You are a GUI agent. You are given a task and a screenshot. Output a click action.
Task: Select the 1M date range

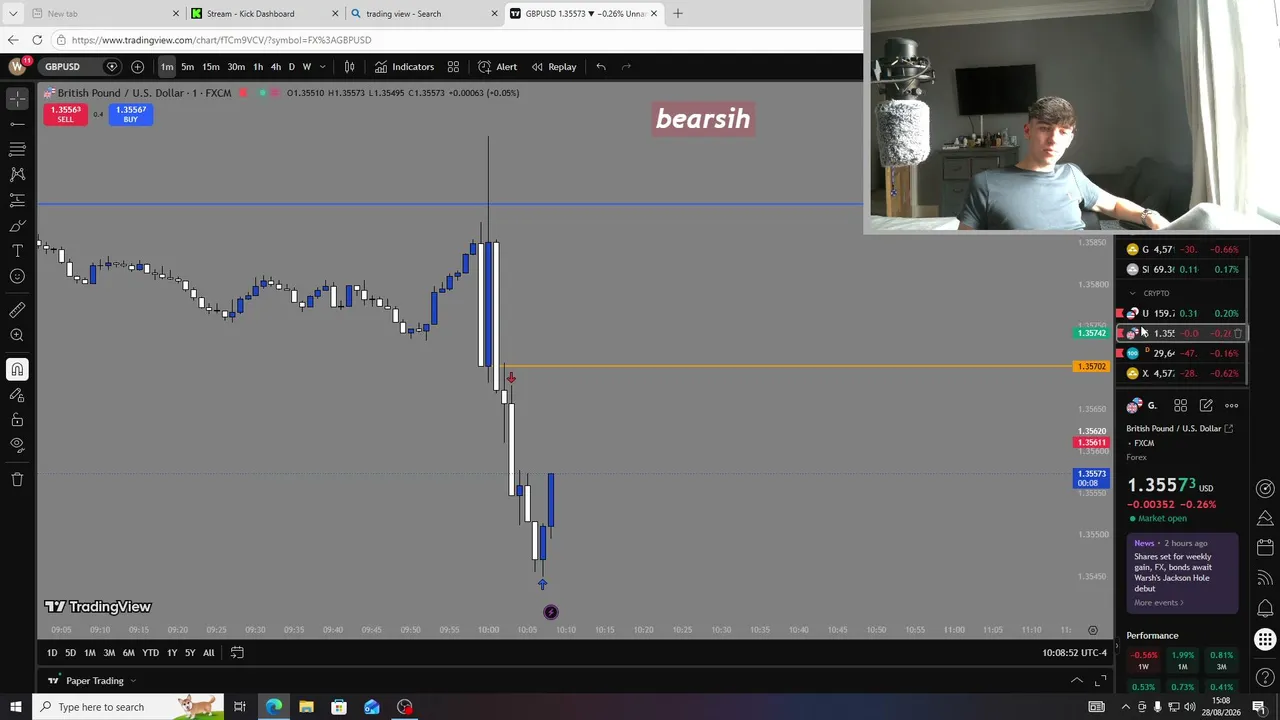point(89,653)
